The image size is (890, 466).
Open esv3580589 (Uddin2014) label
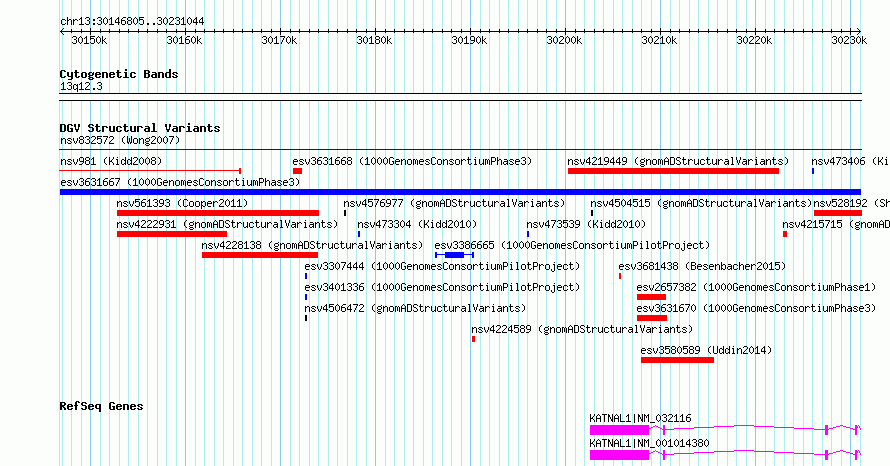click(x=706, y=350)
